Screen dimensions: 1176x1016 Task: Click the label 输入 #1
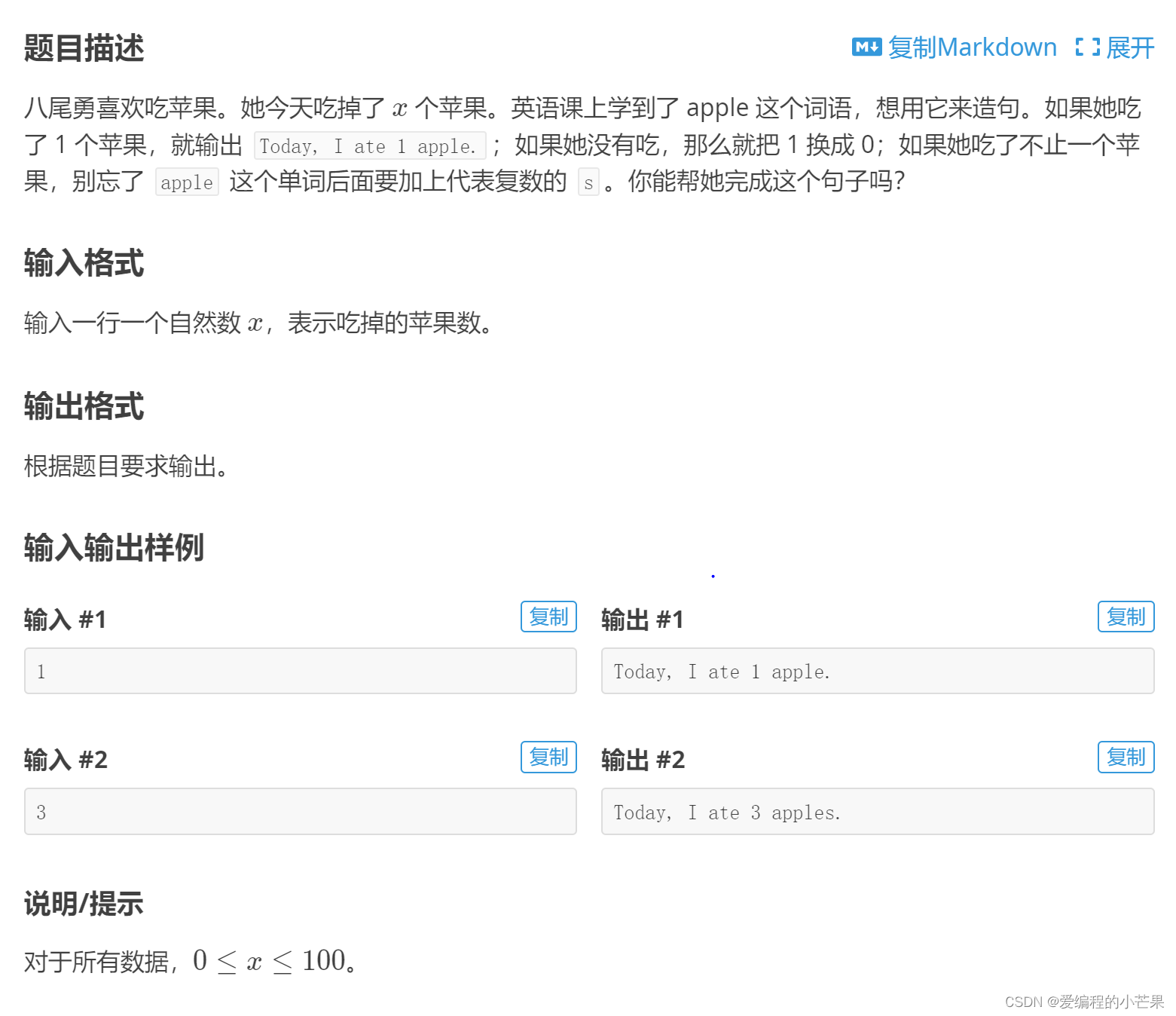click(65, 620)
